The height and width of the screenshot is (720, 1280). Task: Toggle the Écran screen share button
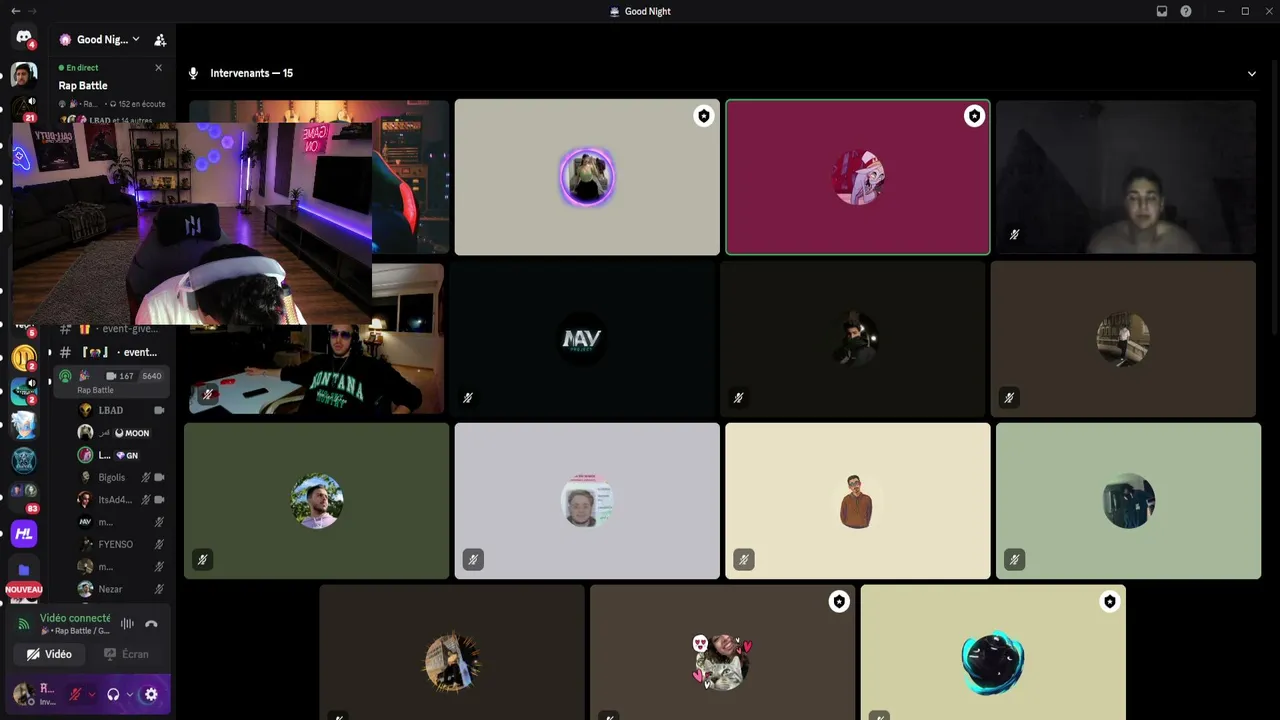(126, 654)
